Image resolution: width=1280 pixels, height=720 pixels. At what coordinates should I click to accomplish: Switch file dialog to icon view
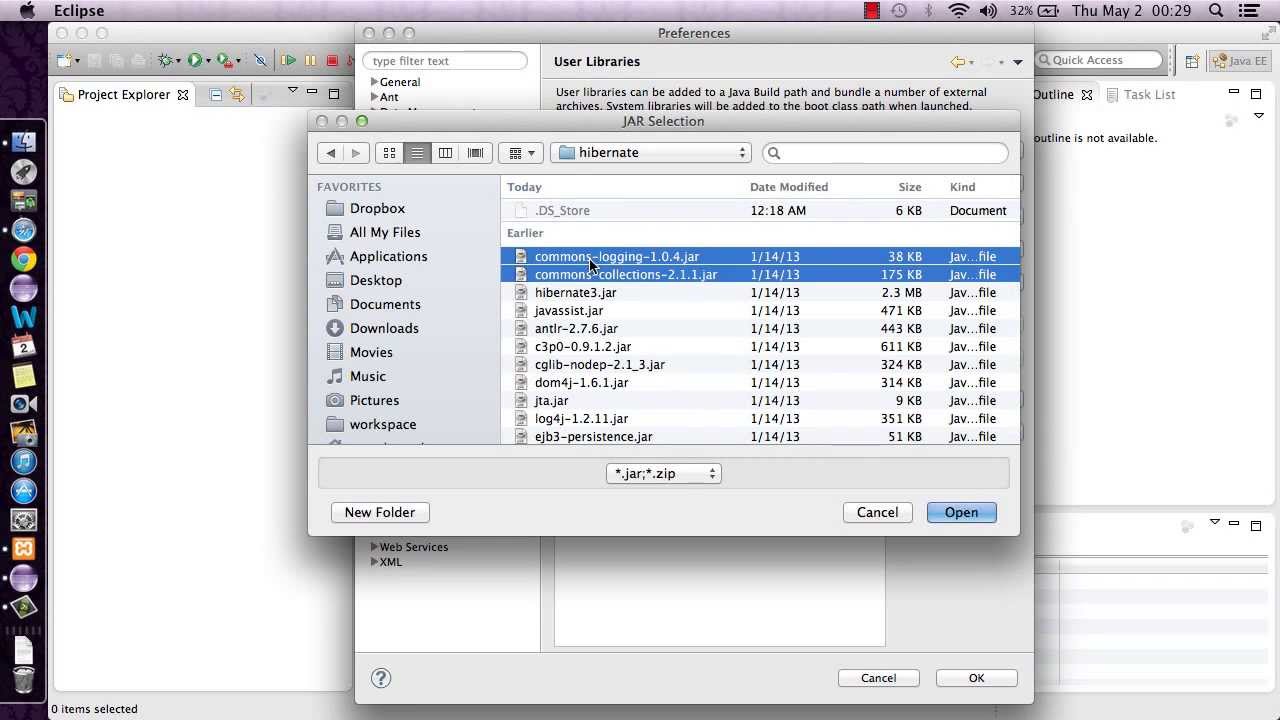tap(389, 153)
